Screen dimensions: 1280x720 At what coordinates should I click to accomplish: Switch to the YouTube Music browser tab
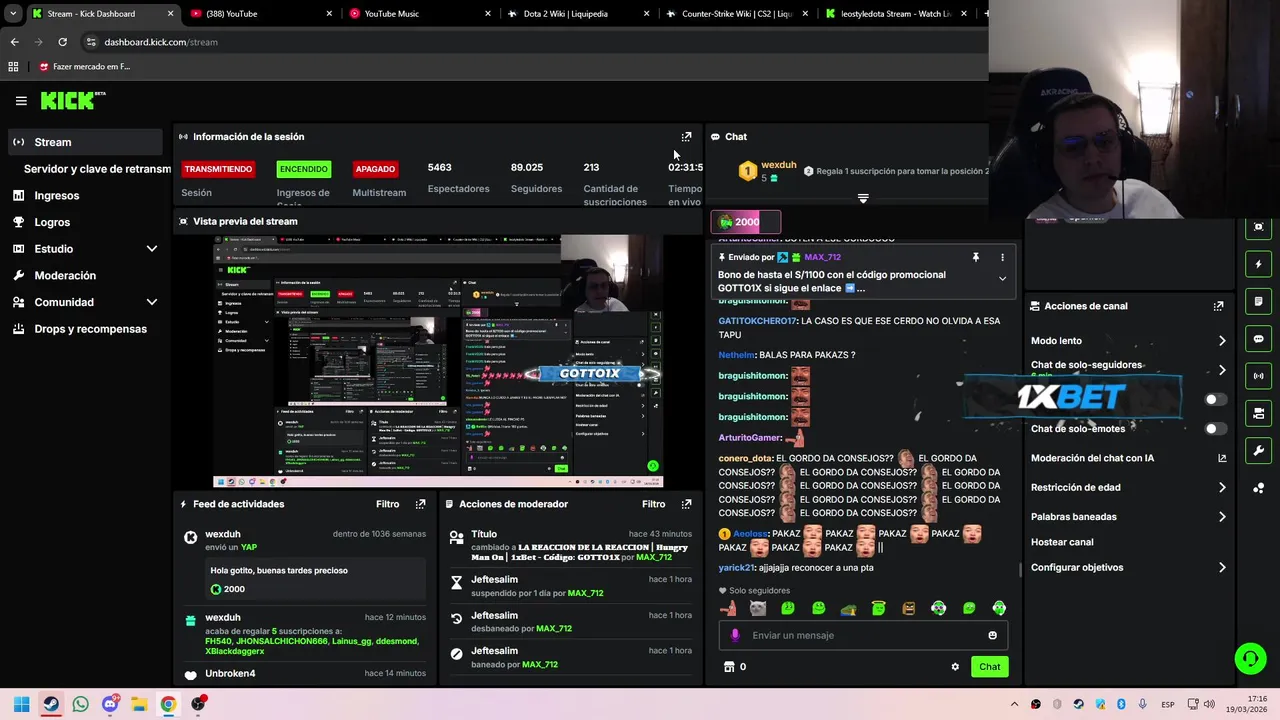(420, 14)
